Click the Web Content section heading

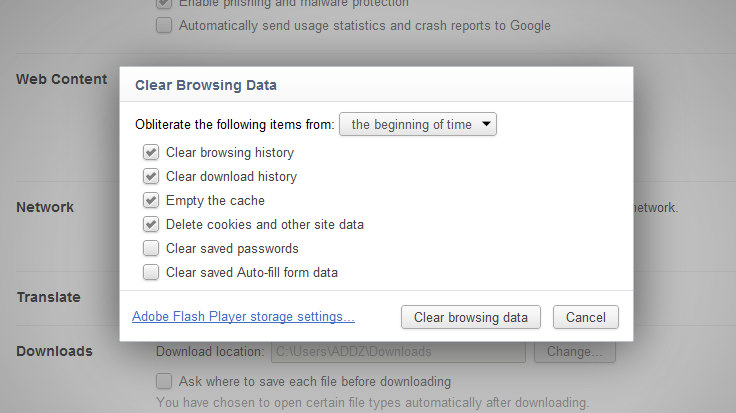click(x=61, y=79)
